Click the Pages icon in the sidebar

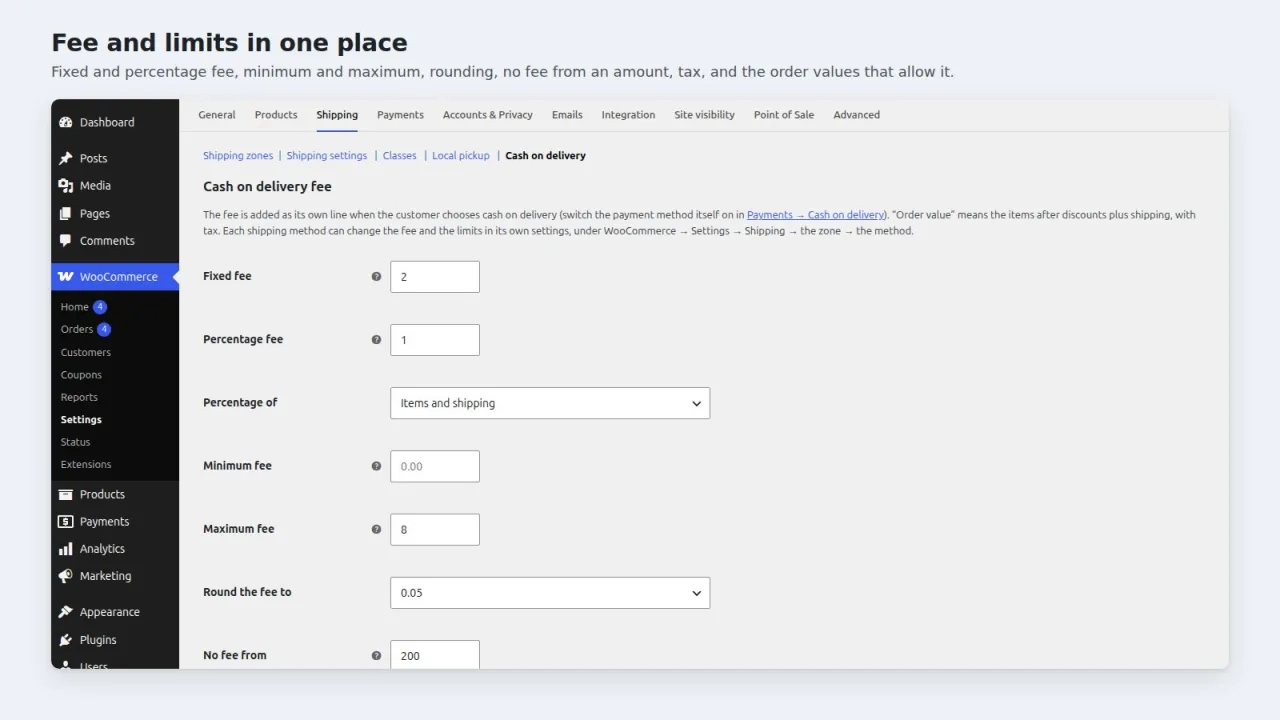(66, 213)
